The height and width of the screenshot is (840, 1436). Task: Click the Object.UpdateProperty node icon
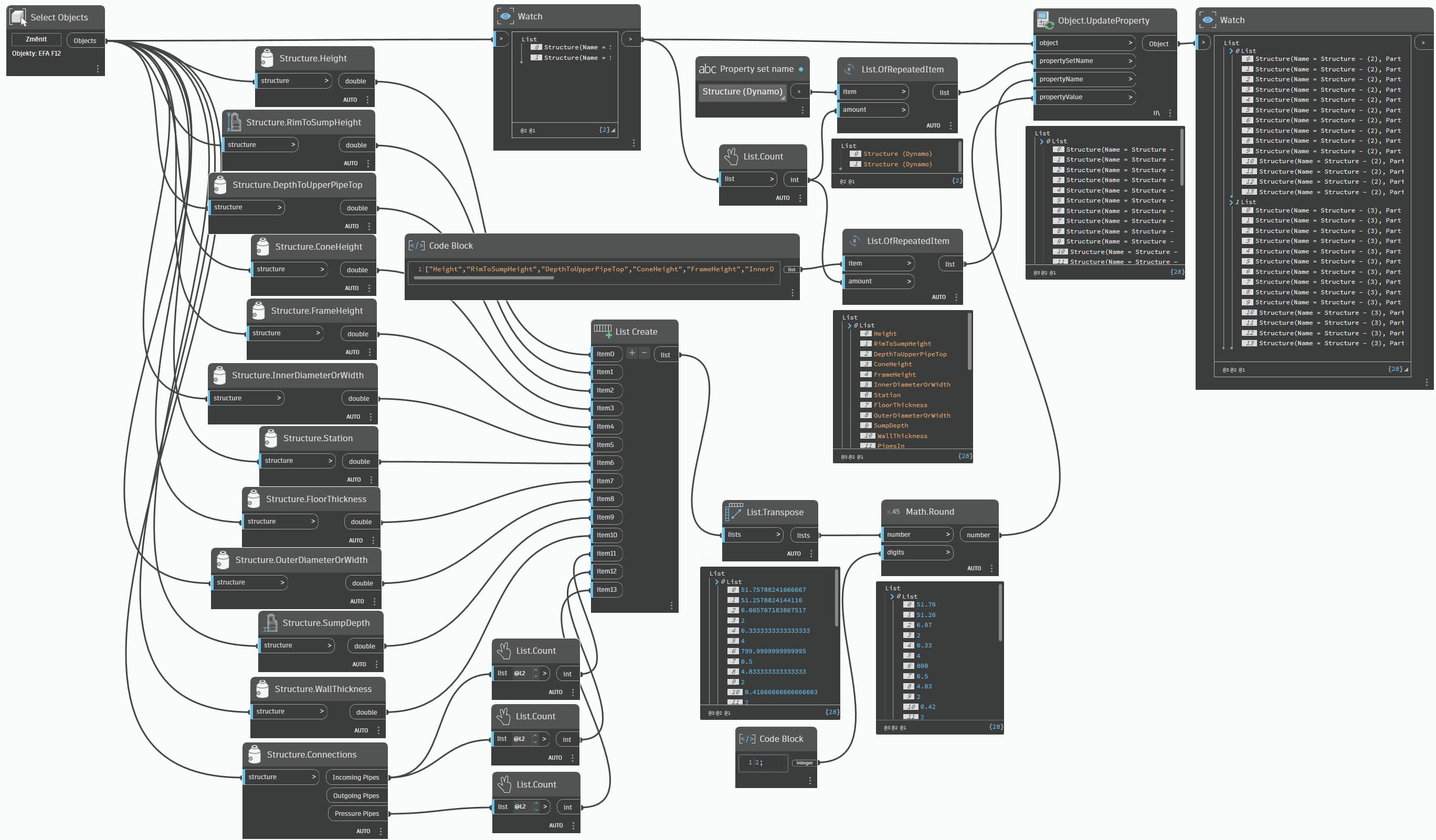[x=1044, y=20]
